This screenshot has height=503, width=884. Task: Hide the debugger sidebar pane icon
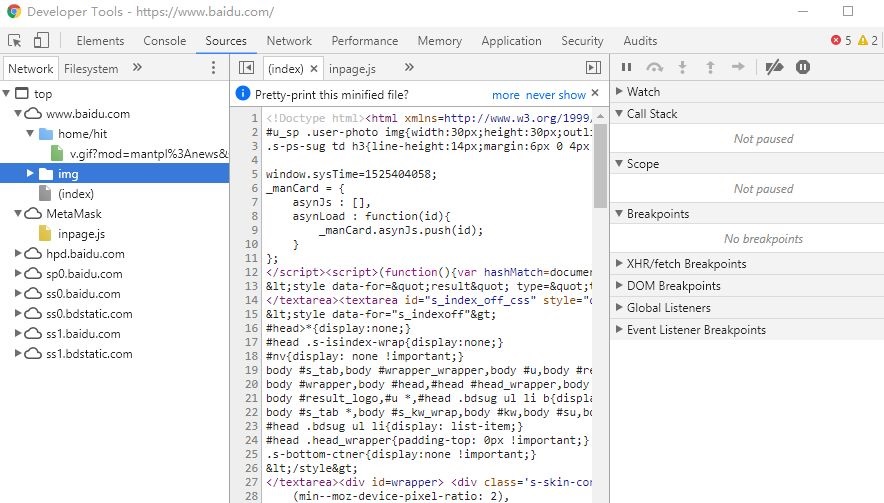593,68
